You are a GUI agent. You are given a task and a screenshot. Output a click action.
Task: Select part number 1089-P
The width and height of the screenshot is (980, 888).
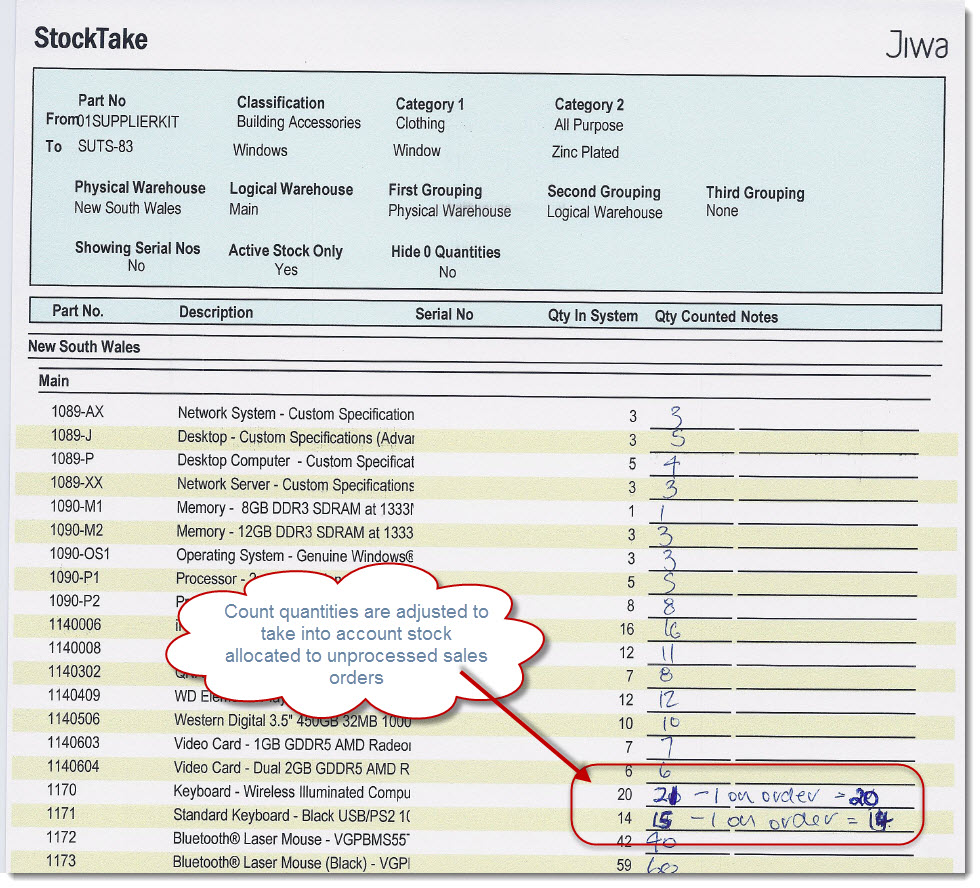[x=72, y=459]
